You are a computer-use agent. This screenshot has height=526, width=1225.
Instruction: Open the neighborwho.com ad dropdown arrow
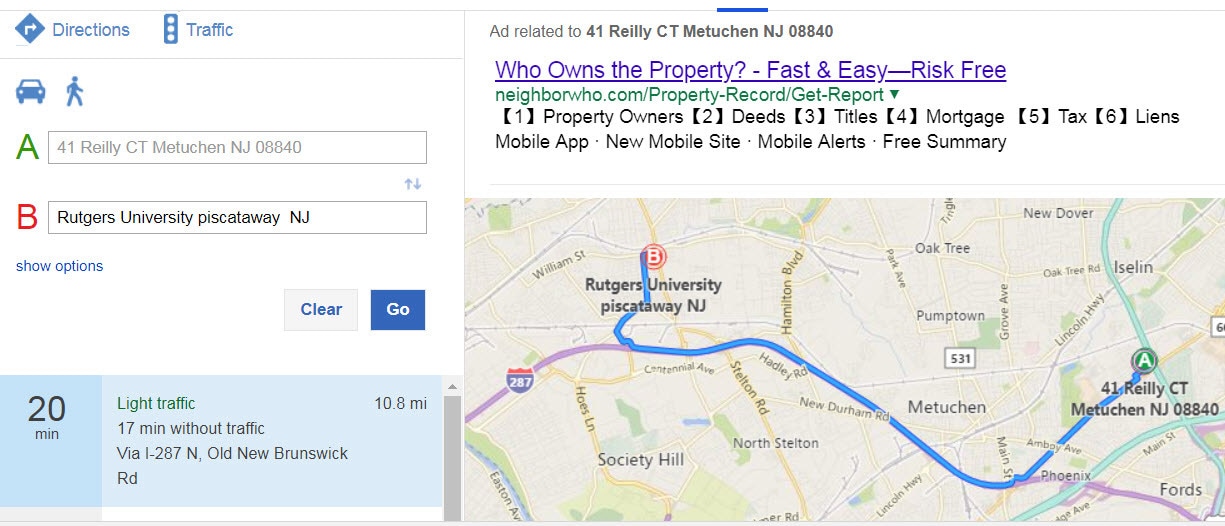(894, 94)
